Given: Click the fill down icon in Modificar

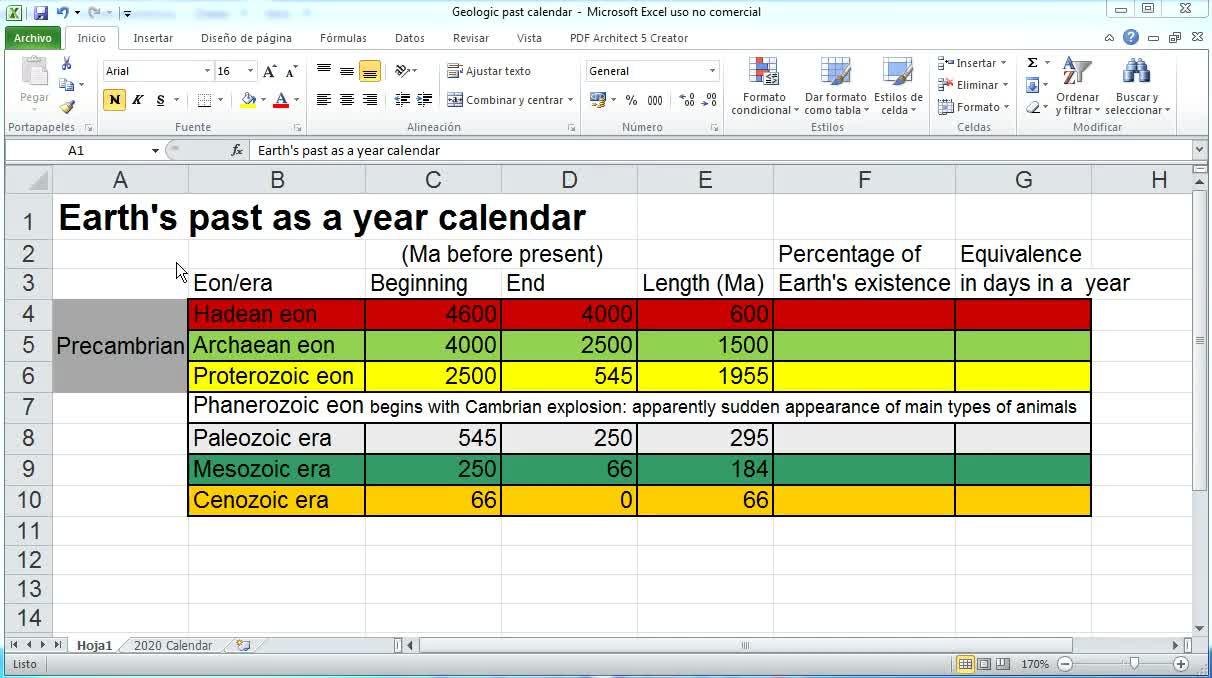Looking at the screenshot, I should 1032,85.
